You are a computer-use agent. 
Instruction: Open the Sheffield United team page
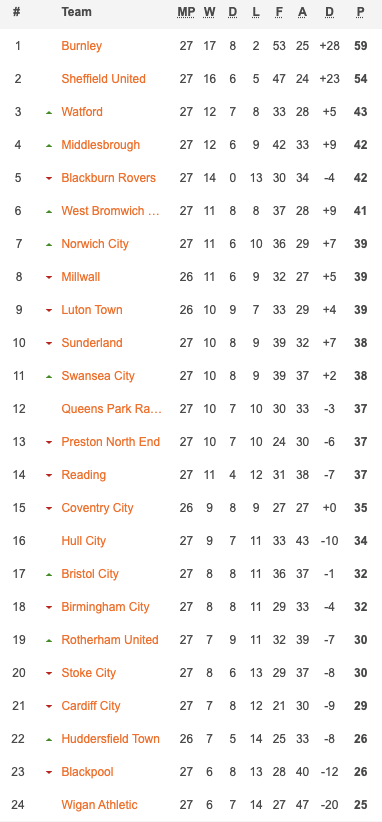pos(103,79)
